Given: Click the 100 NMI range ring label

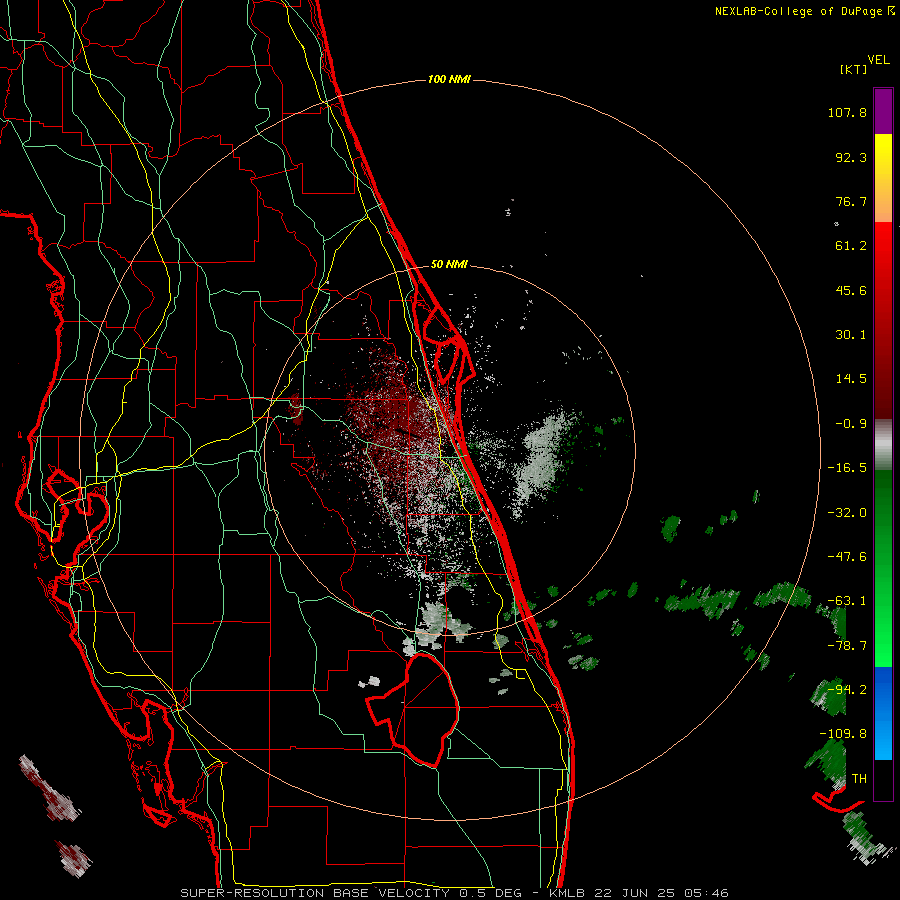Looking at the screenshot, I should click(x=449, y=79).
